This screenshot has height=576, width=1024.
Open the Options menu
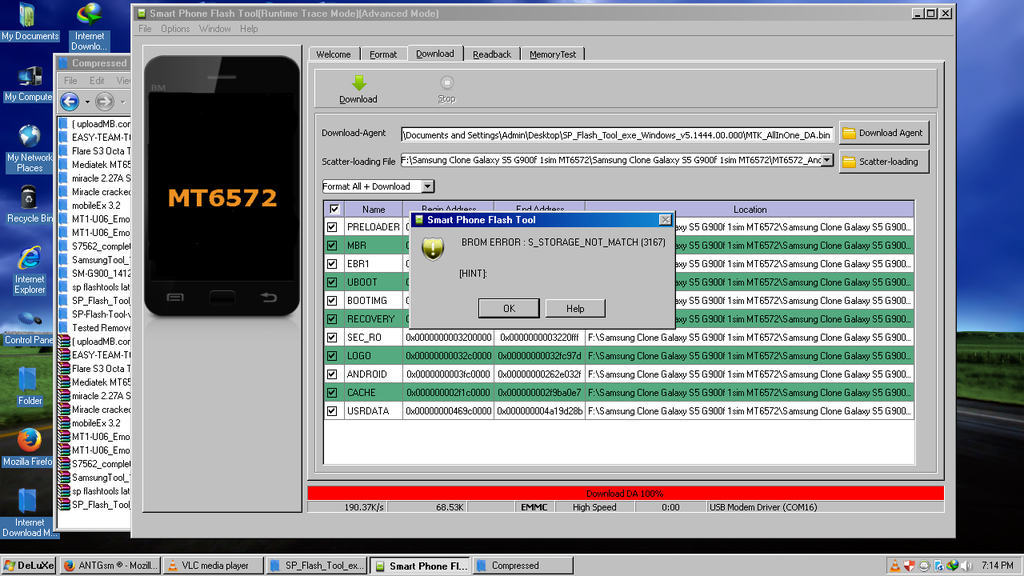pos(175,29)
